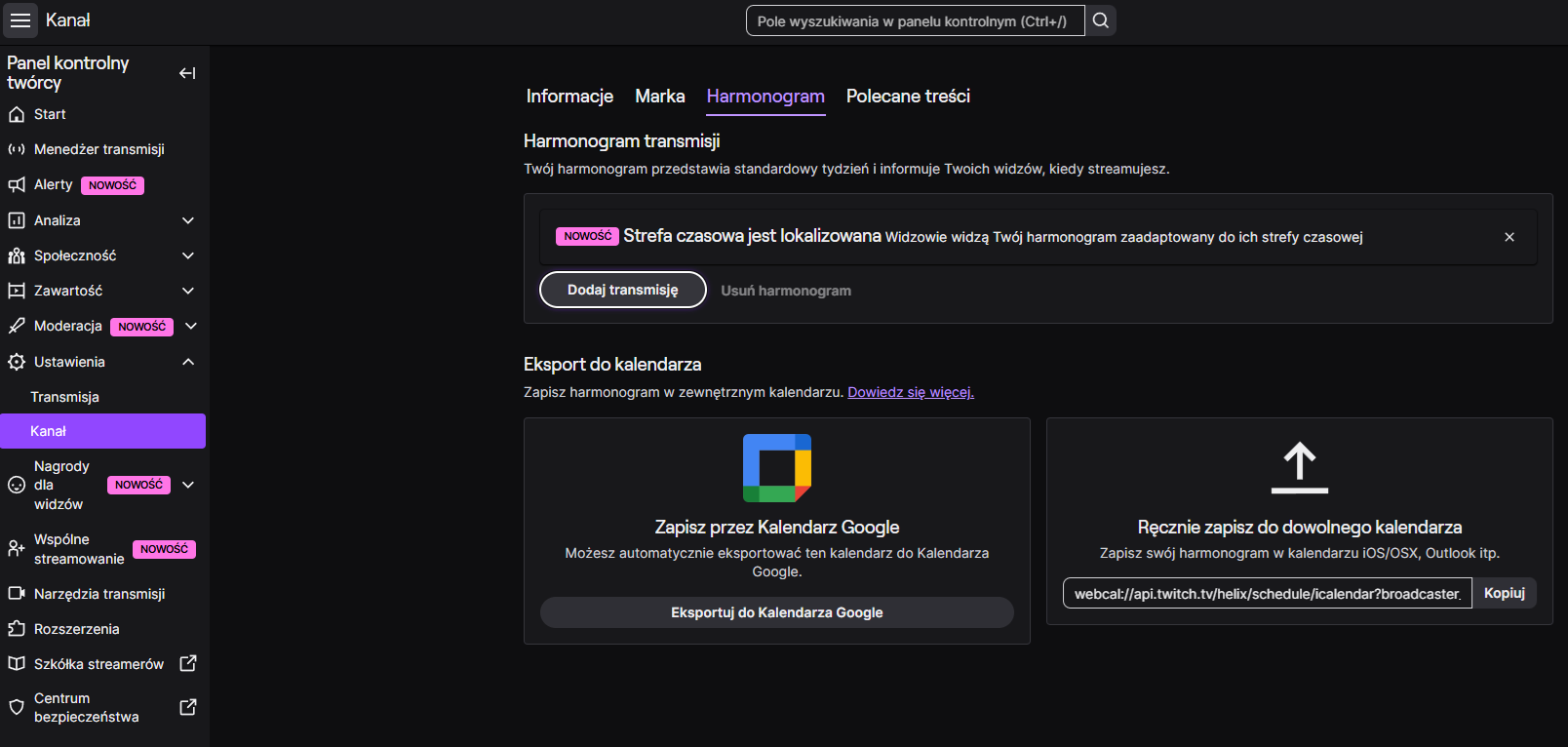Focus the dashboard search field
The height and width of the screenshot is (747, 1568).
[x=916, y=20]
